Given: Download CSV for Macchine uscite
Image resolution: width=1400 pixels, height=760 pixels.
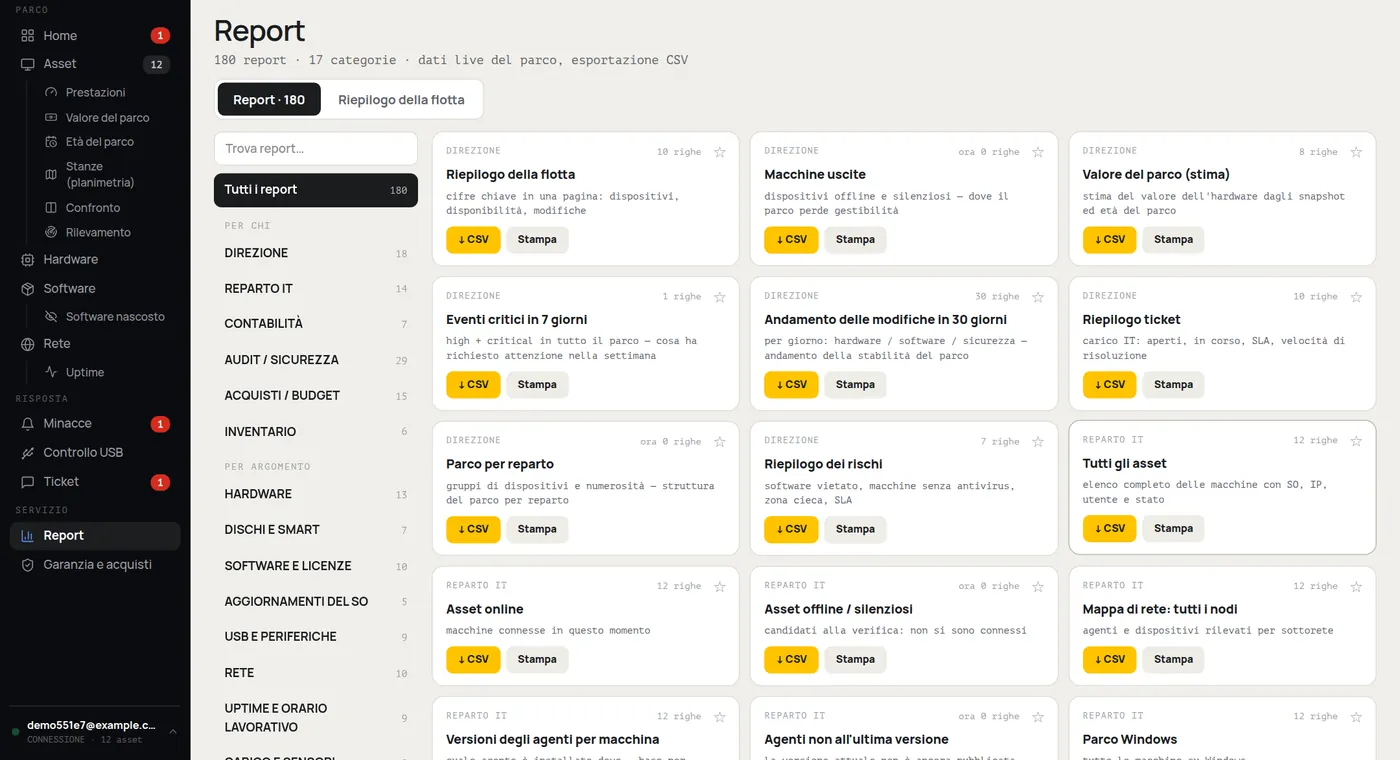Looking at the screenshot, I should pos(791,240).
